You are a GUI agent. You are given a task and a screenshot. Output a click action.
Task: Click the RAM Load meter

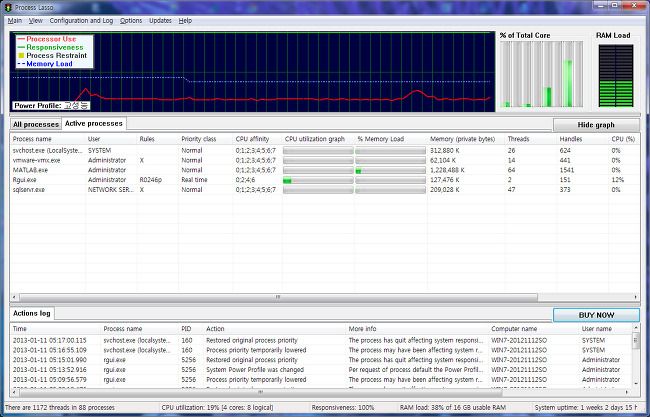(x=616, y=76)
